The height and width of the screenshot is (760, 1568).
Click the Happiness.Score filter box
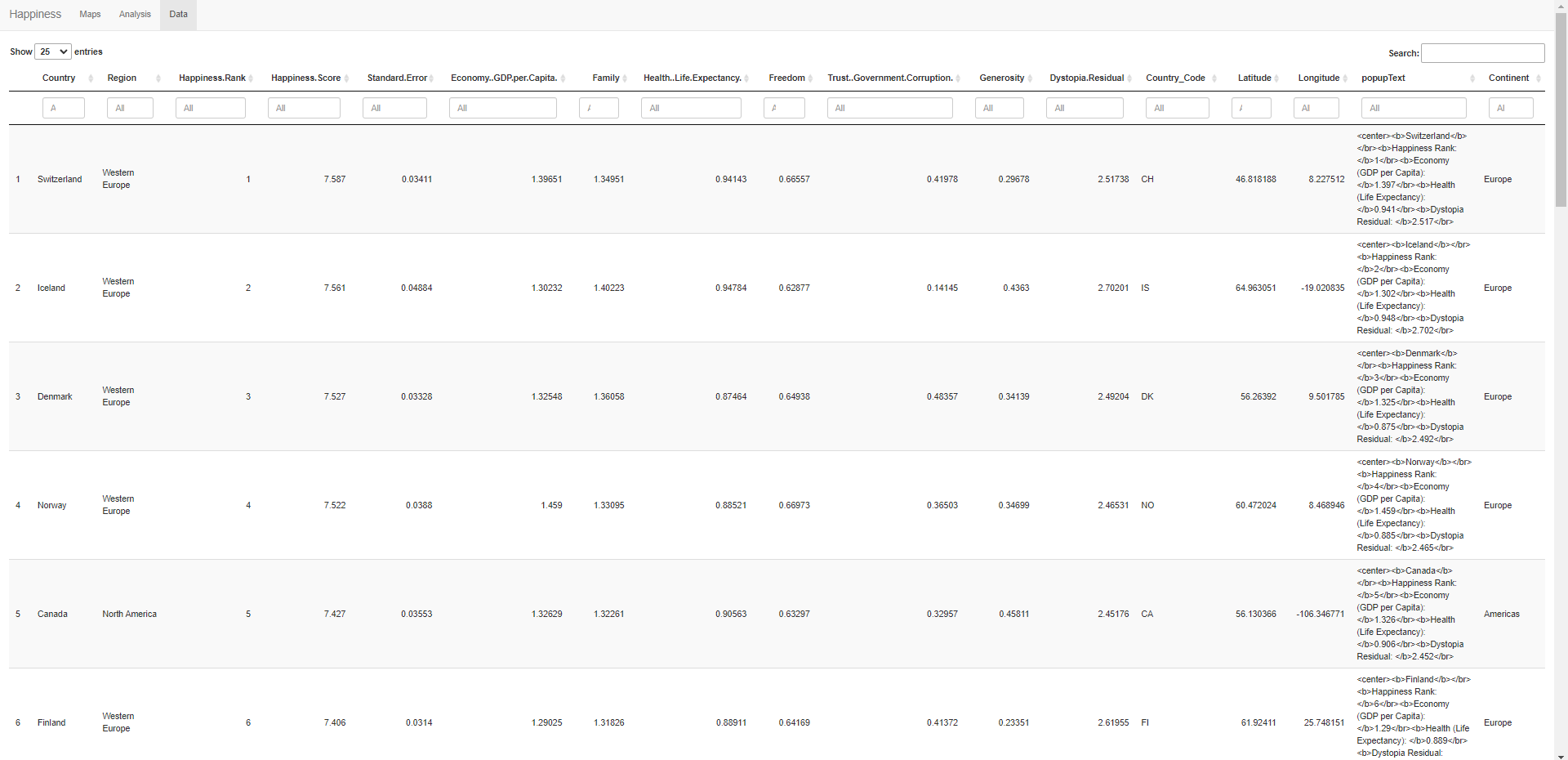pos(304,108)
